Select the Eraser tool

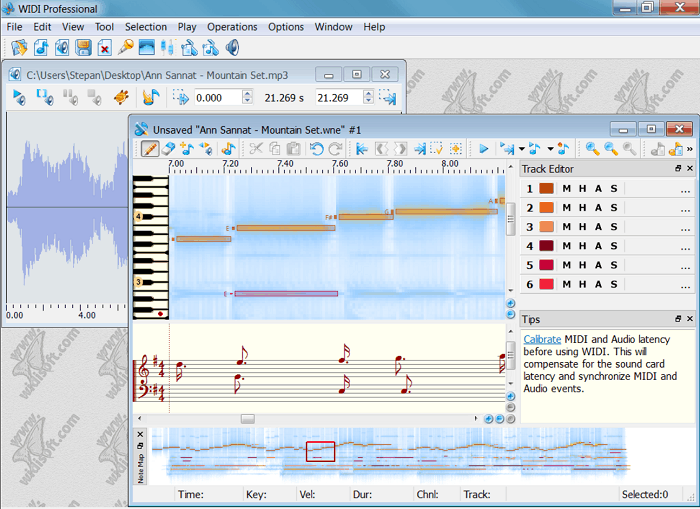(168, 149)
